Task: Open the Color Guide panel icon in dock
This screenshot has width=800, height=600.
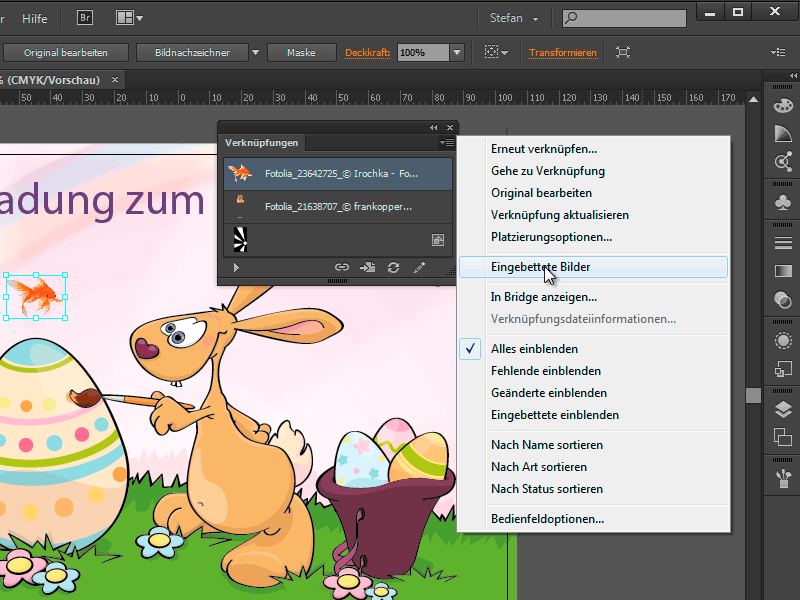Action: pyautogui.click(x=783, y=134)
